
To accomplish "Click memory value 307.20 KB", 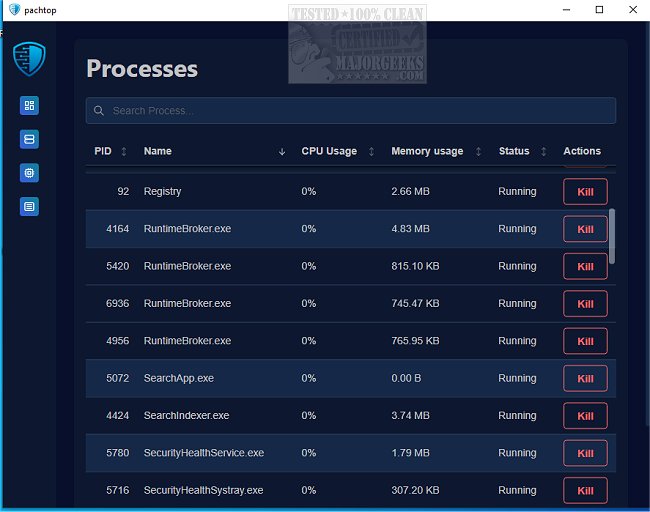I will [x=415, y=490].
